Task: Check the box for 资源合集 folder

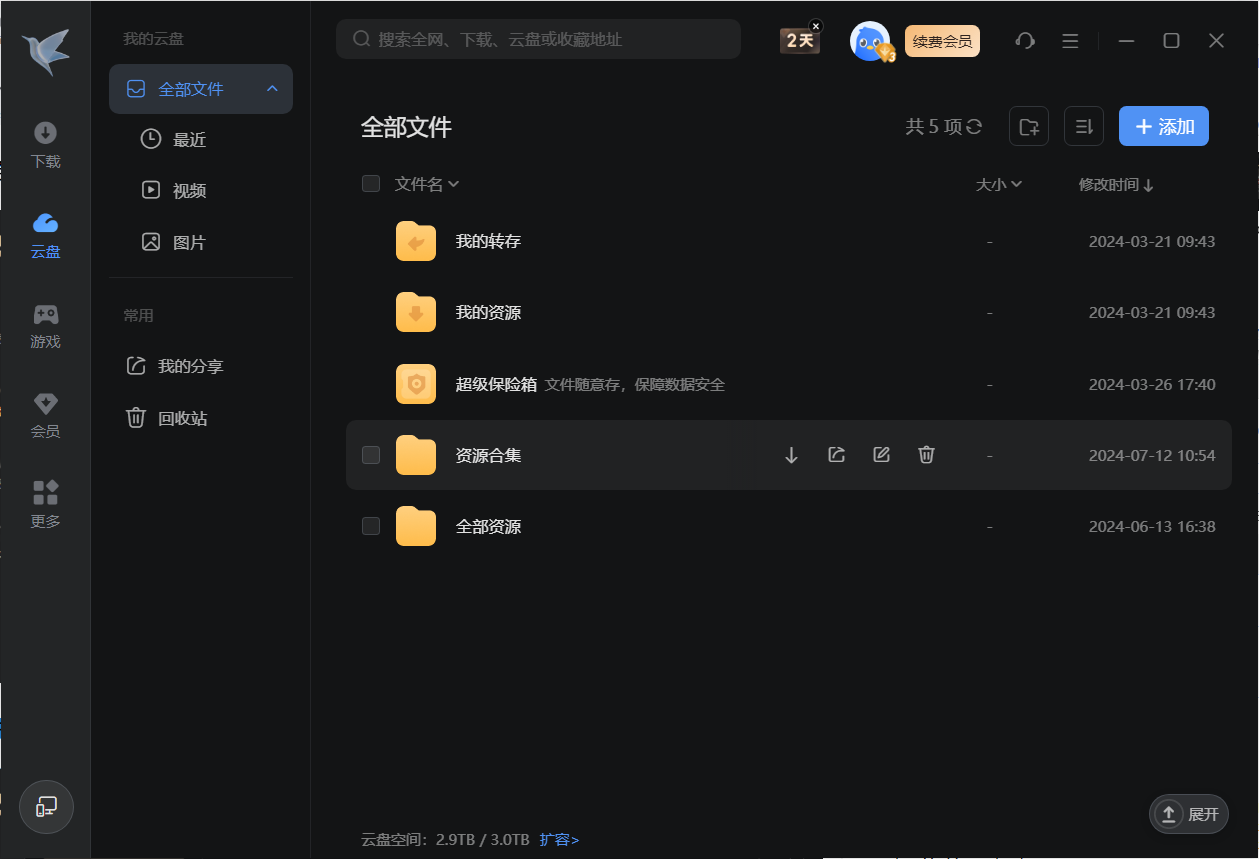Action: [371, 455]
